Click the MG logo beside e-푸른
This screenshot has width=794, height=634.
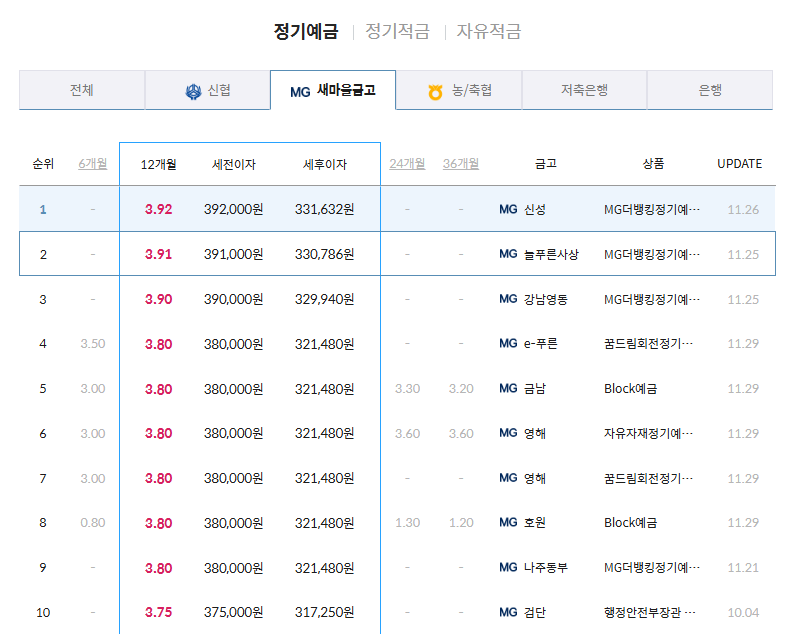click(508, 343)
